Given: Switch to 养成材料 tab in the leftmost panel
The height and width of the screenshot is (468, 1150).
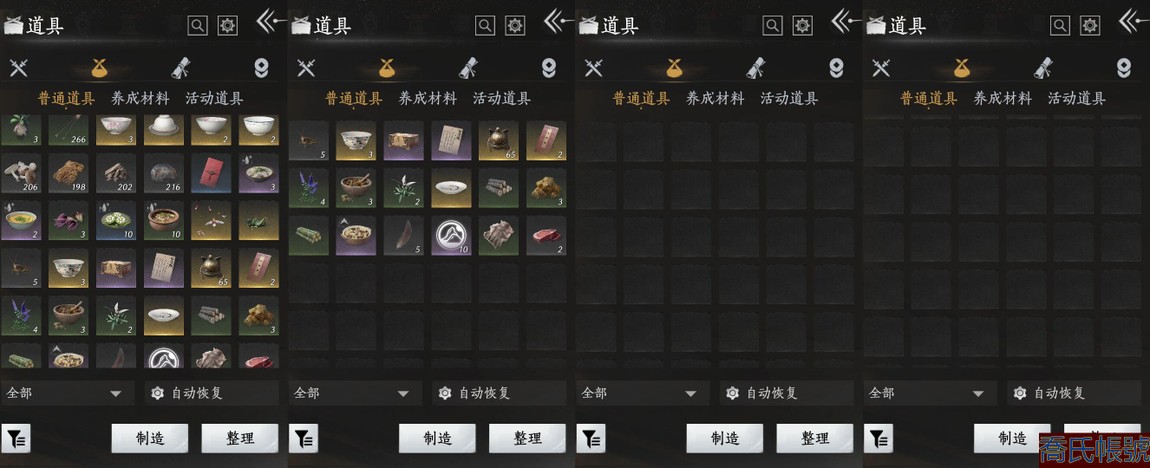Looking at the screenshot, I should 140,98.
